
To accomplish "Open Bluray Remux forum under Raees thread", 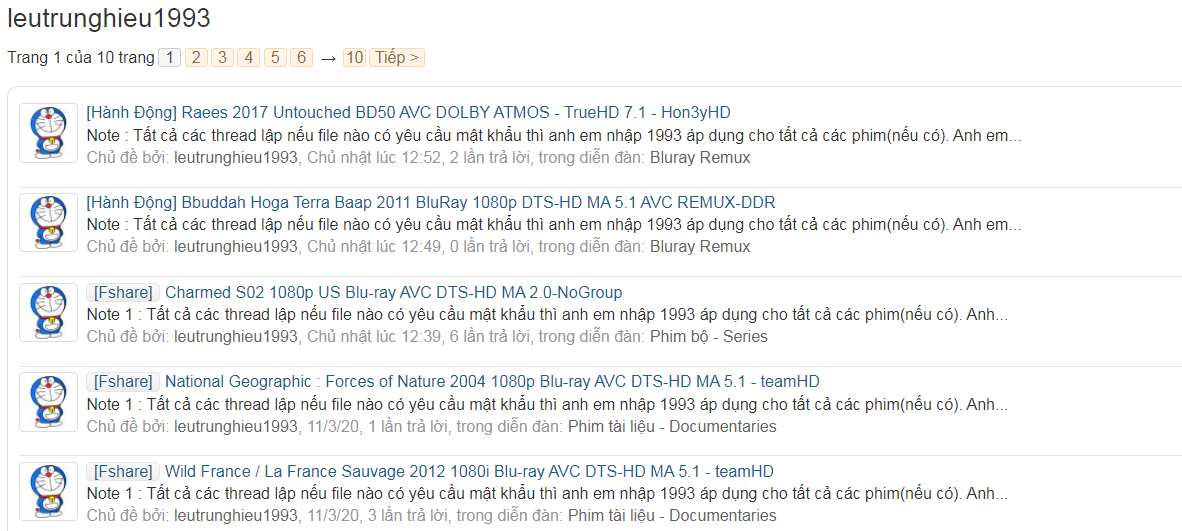I will coord(700,158).
